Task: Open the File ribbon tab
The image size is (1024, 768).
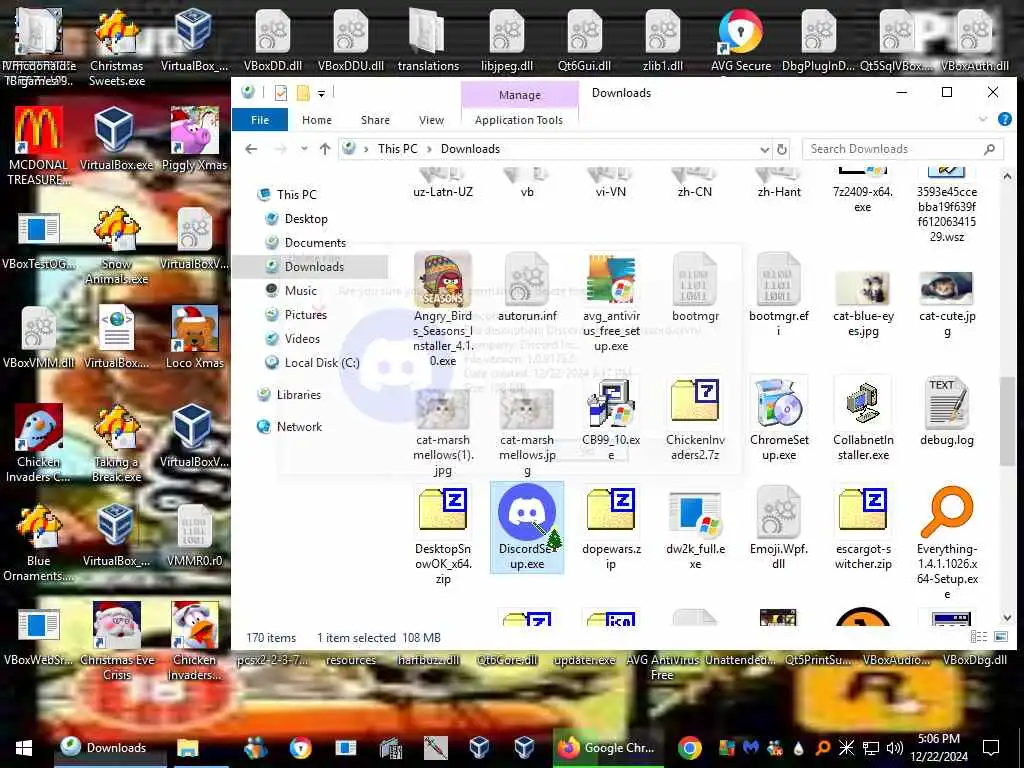Action: 260,120
